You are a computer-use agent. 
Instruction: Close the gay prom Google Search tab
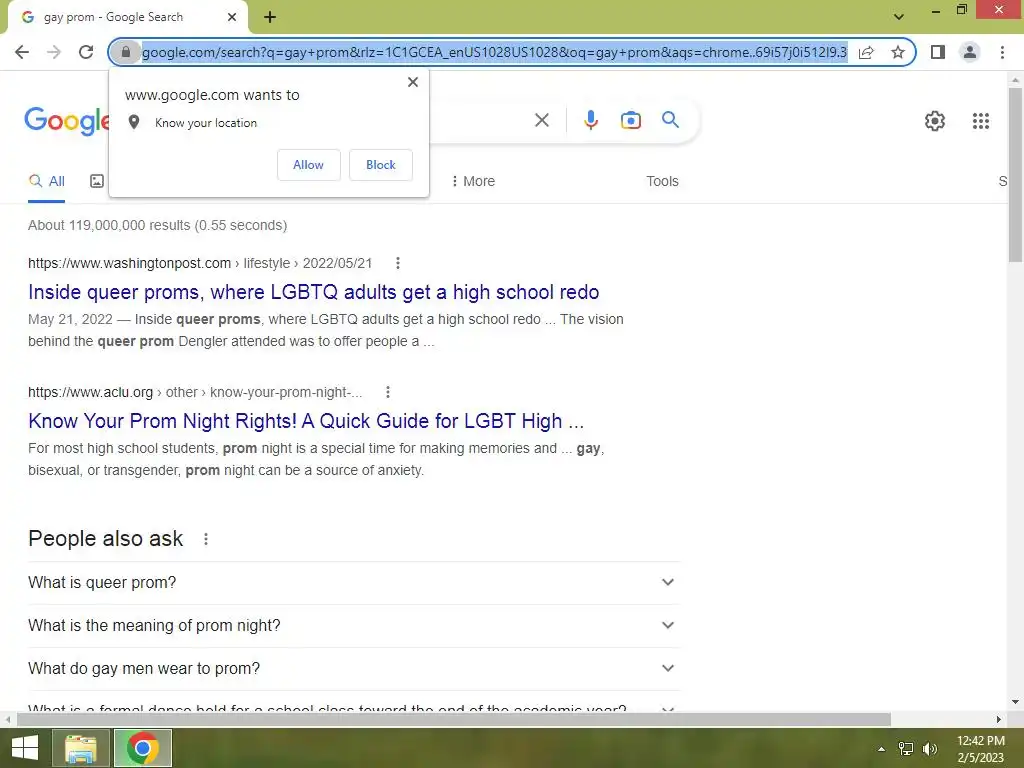pyautogui.click(x=232, y=17)
